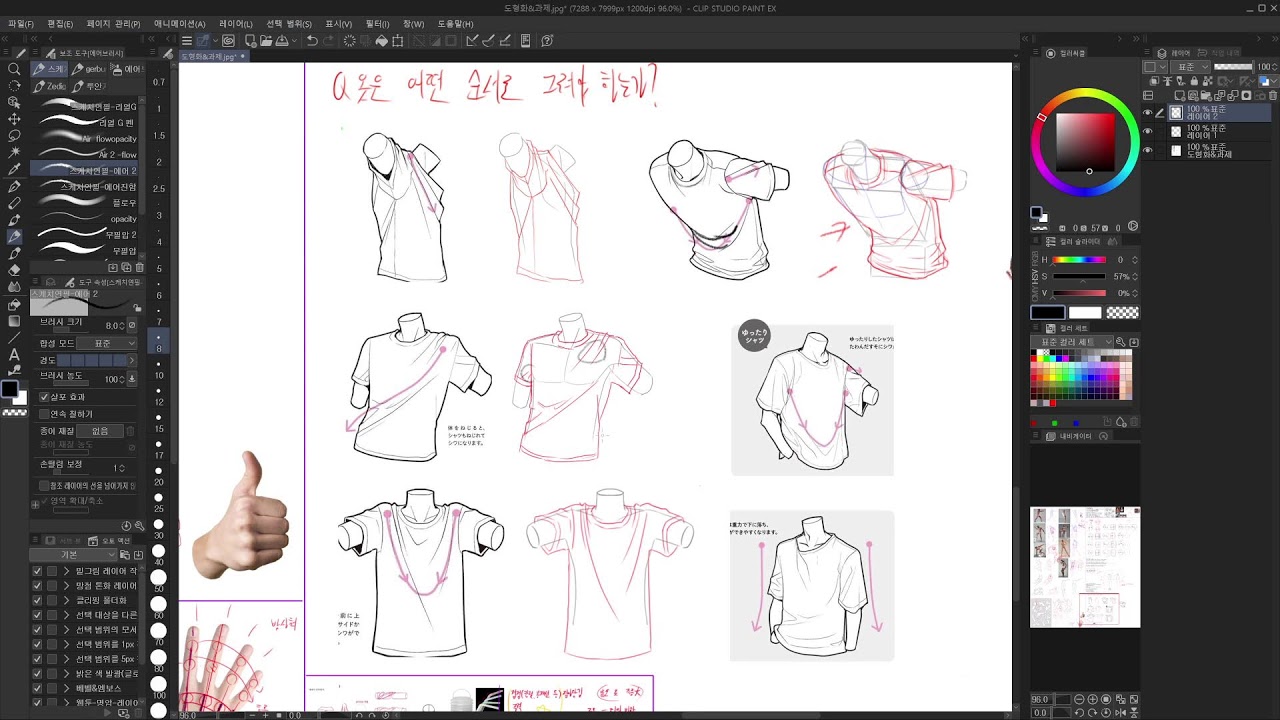Open the 표준 컬러 세트 dropdown
The height and width of the screenshot is (720, 1280).
(1072, 342)
